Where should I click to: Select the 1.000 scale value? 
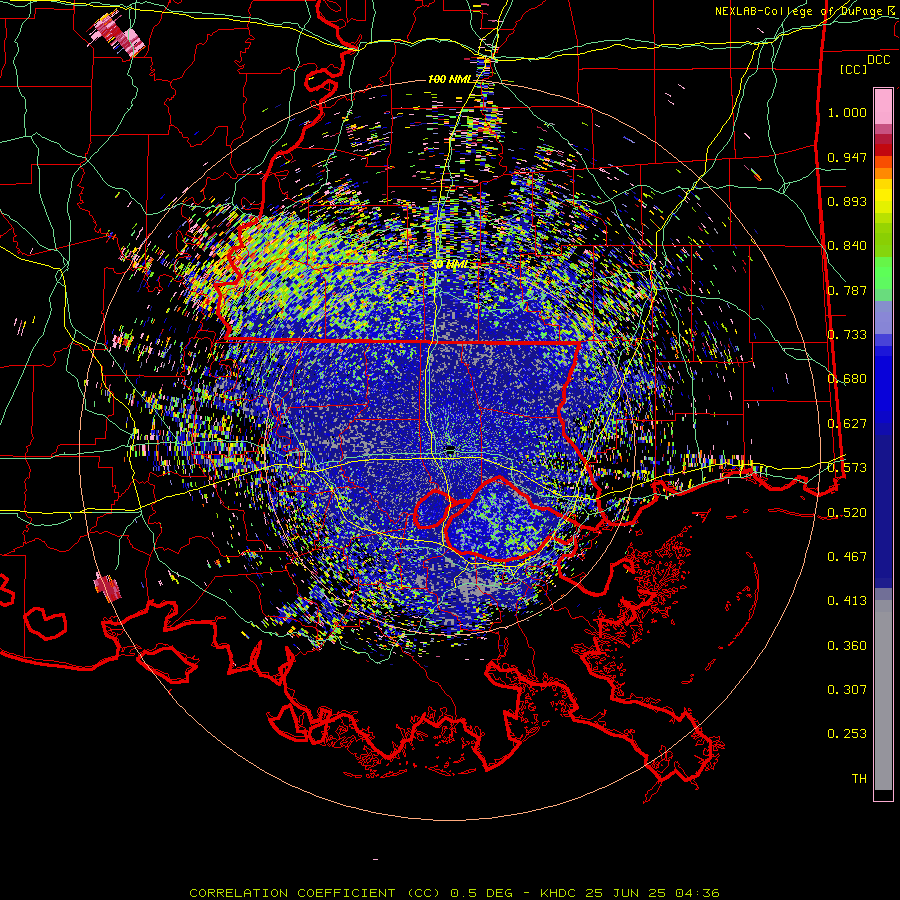(x=847, y=112)
